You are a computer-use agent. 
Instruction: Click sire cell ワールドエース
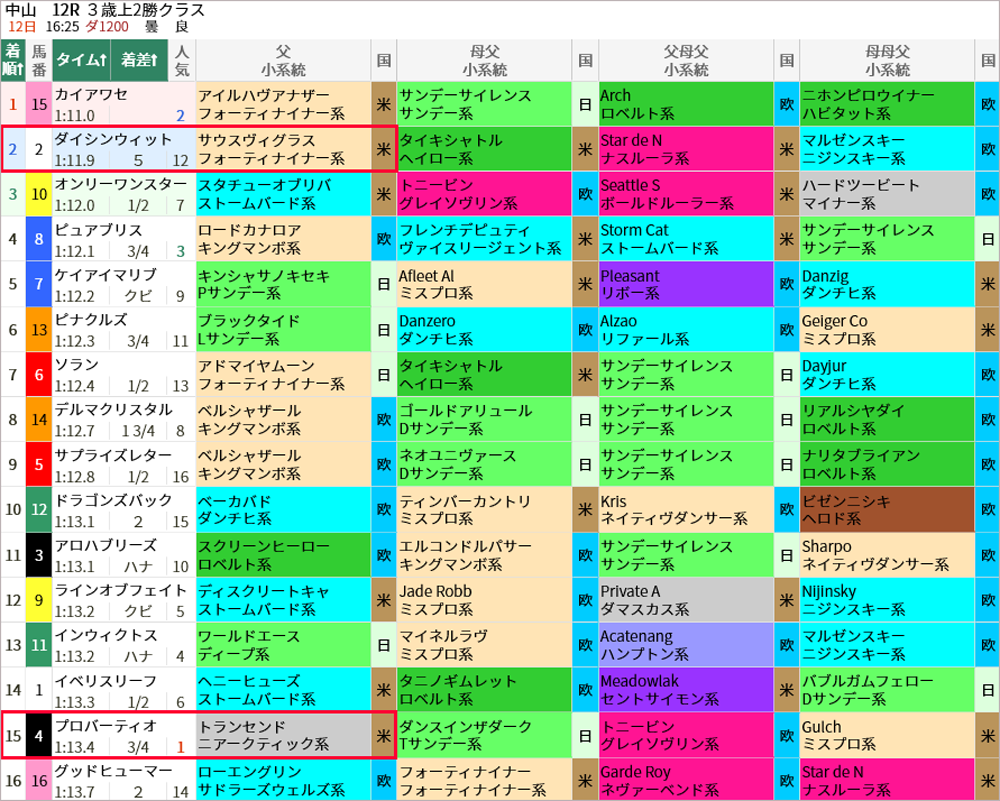(x=283, y=645)
